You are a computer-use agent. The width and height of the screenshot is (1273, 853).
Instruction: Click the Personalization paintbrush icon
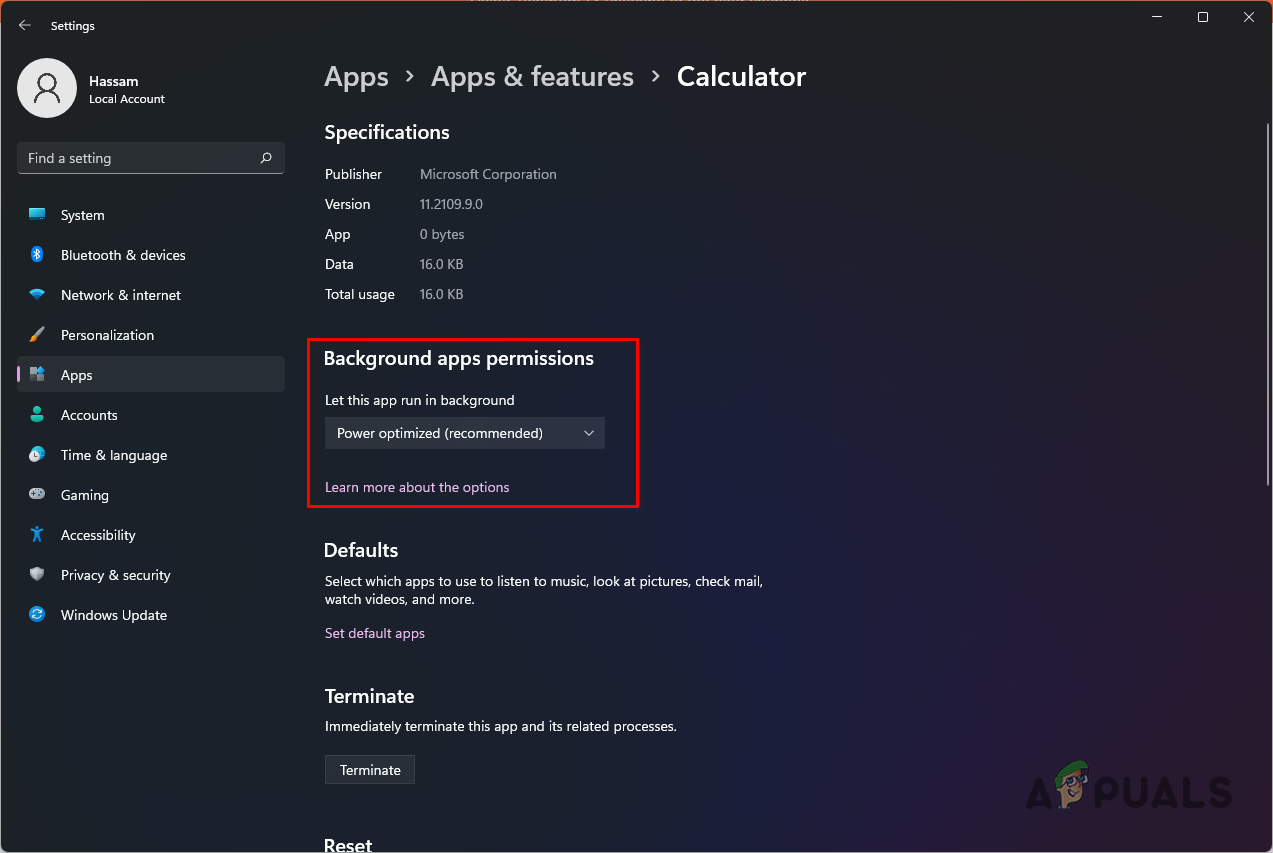click(37, 335)
